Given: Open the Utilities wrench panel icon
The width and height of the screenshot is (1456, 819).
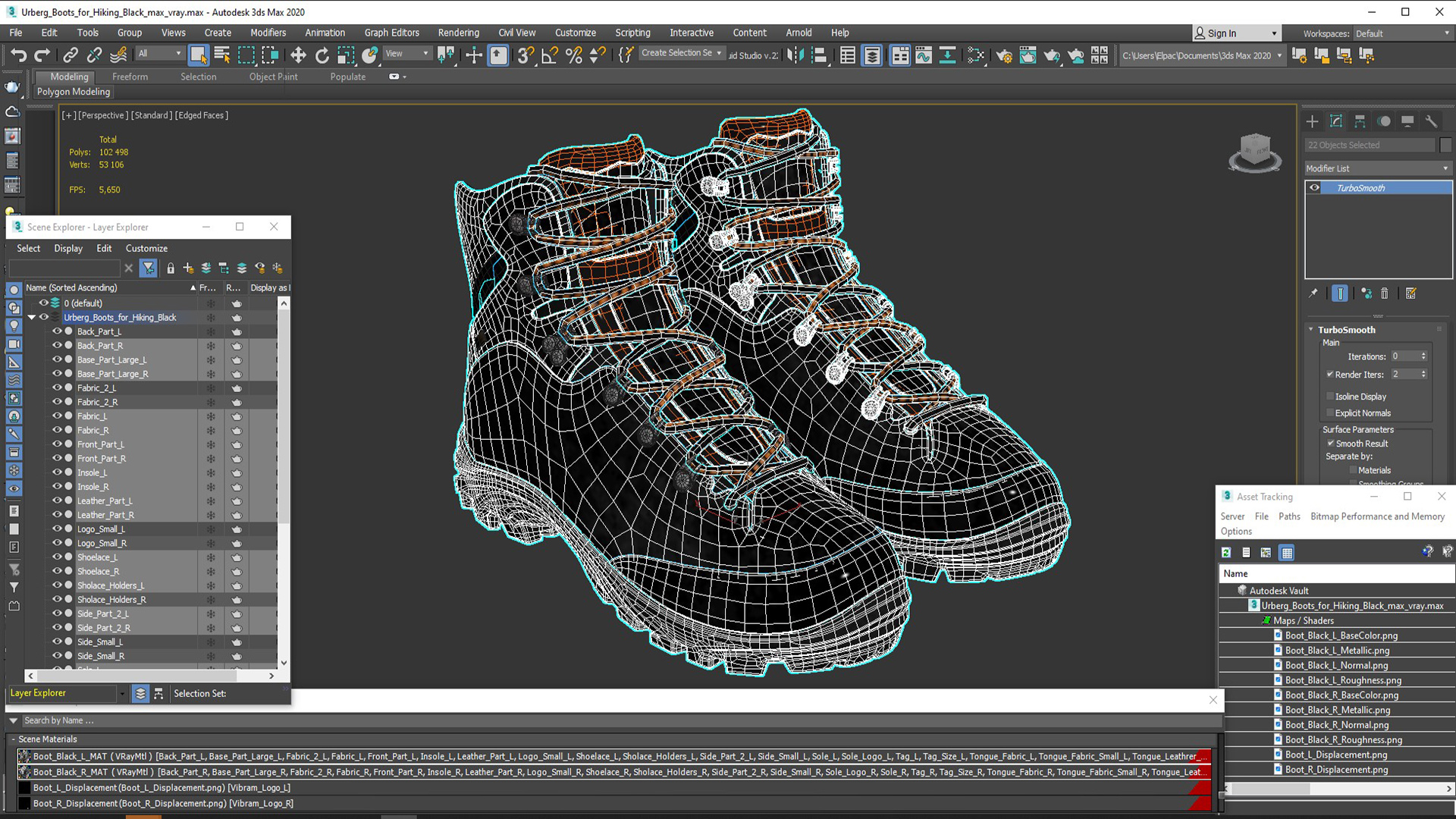Looking at the screenshot, I should click(x=1431, y=121).
